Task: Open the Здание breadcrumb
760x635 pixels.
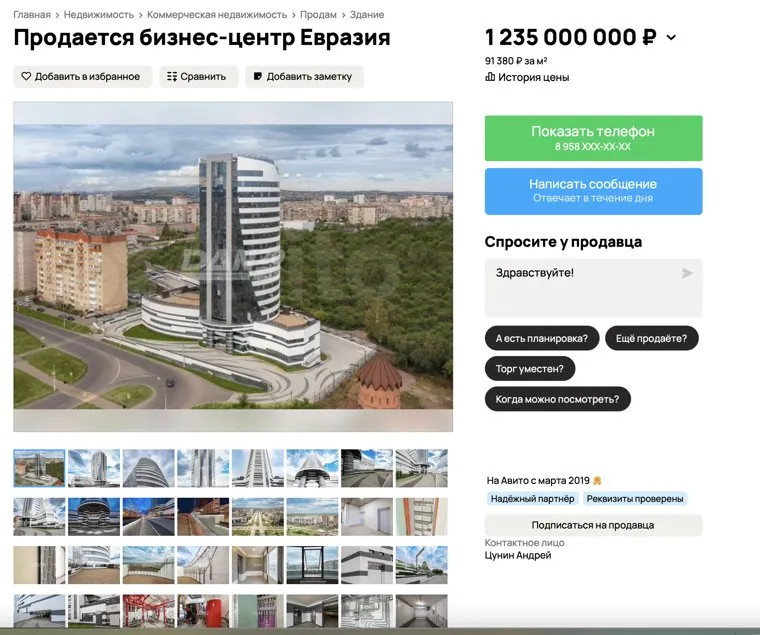Action: pos(367,15)
